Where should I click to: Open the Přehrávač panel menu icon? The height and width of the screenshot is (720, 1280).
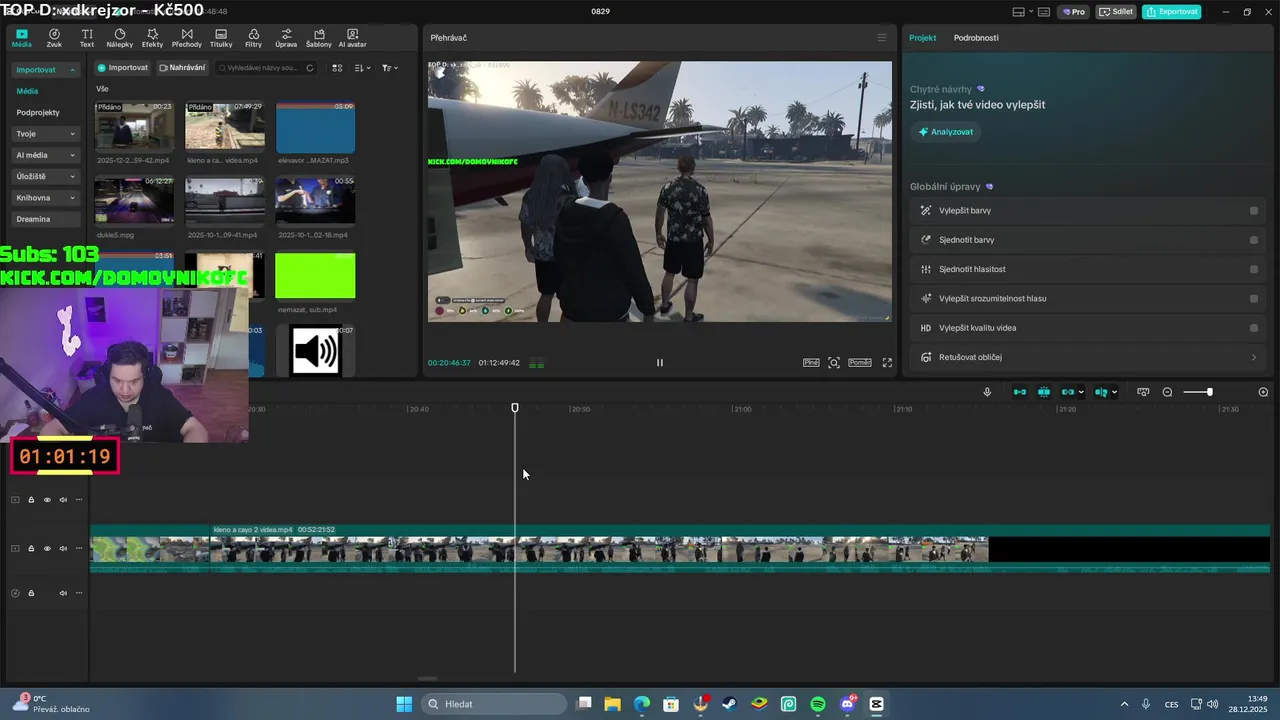882,38
